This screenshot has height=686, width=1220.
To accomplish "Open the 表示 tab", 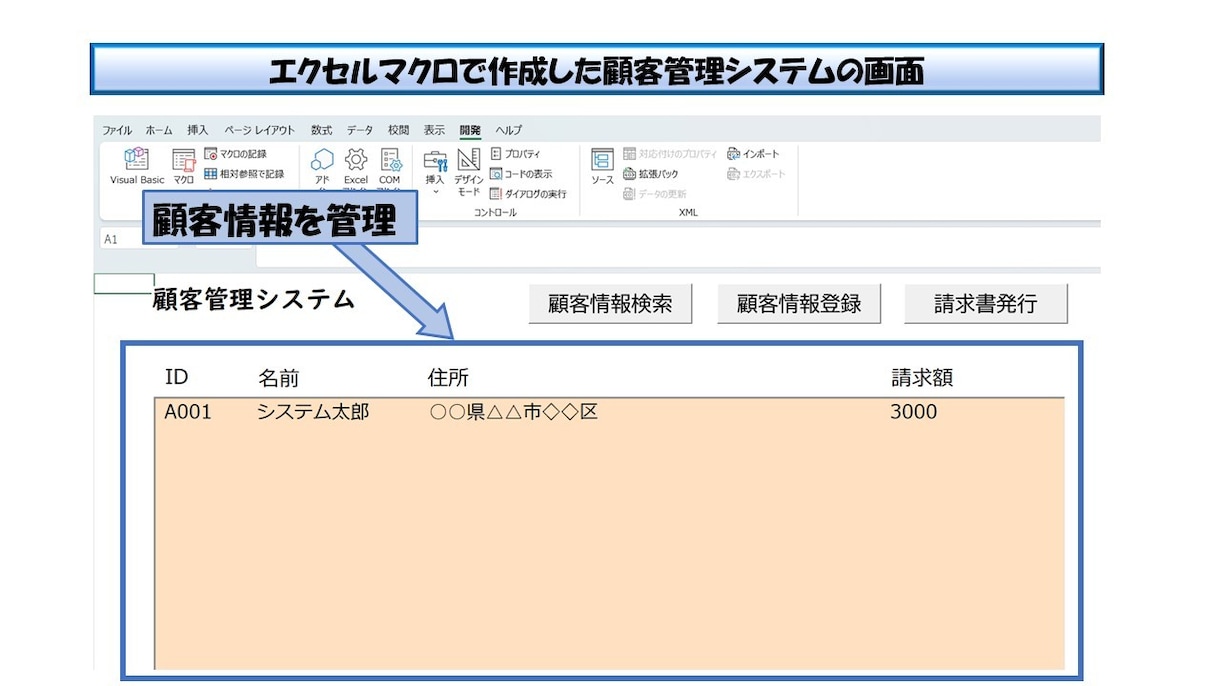I will tap(434, 130).
